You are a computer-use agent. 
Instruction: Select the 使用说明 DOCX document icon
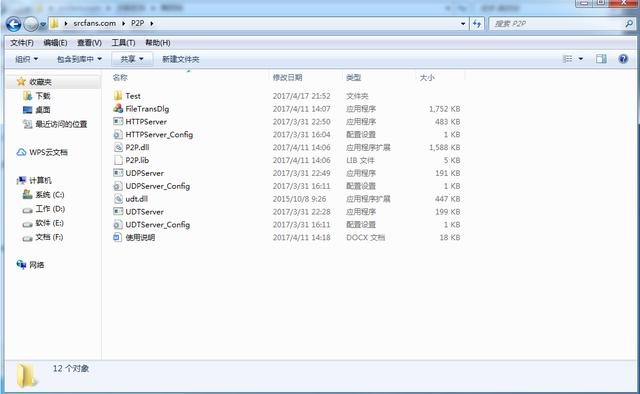tap(118, 237)
